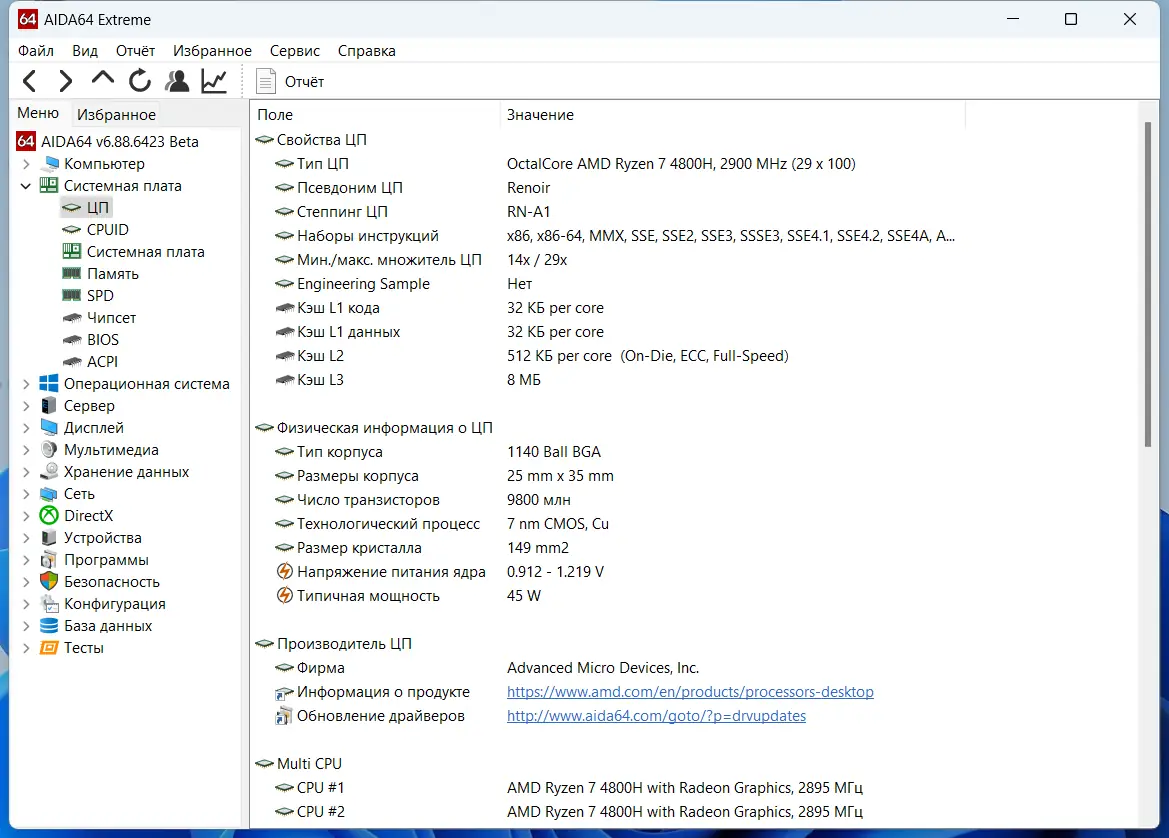
Task: Open Системная плата sub-item under motherboard
Action: [x=133, y=252]
